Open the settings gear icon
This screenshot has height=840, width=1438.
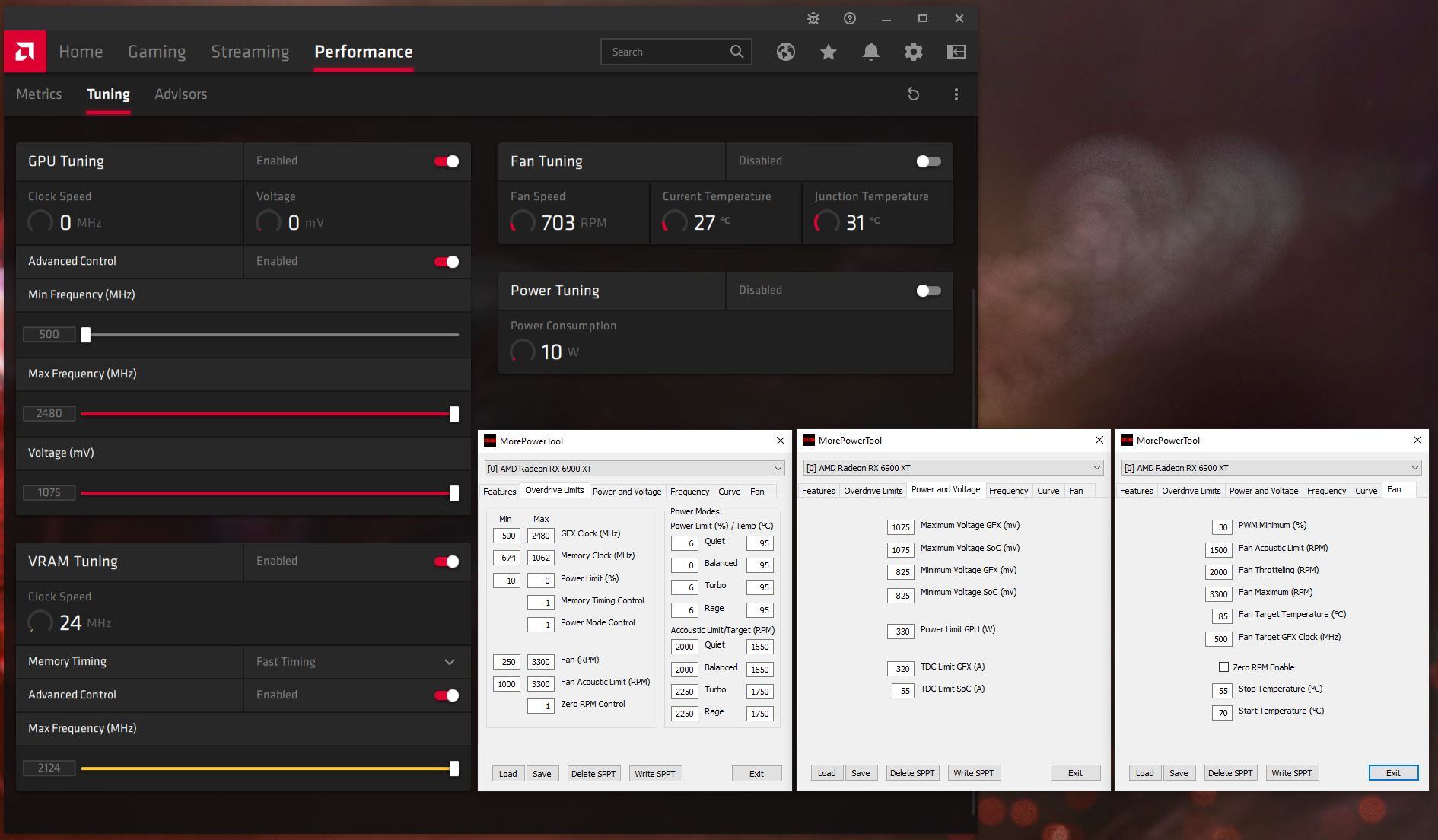click(914, 52)
